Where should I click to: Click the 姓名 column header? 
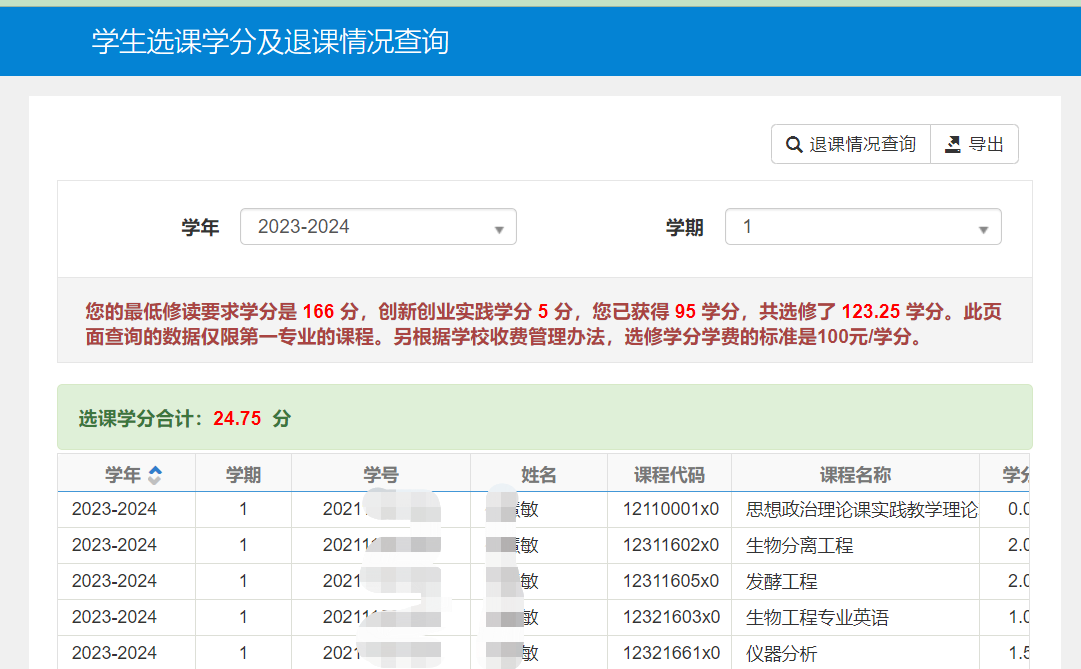click(538, 475)
